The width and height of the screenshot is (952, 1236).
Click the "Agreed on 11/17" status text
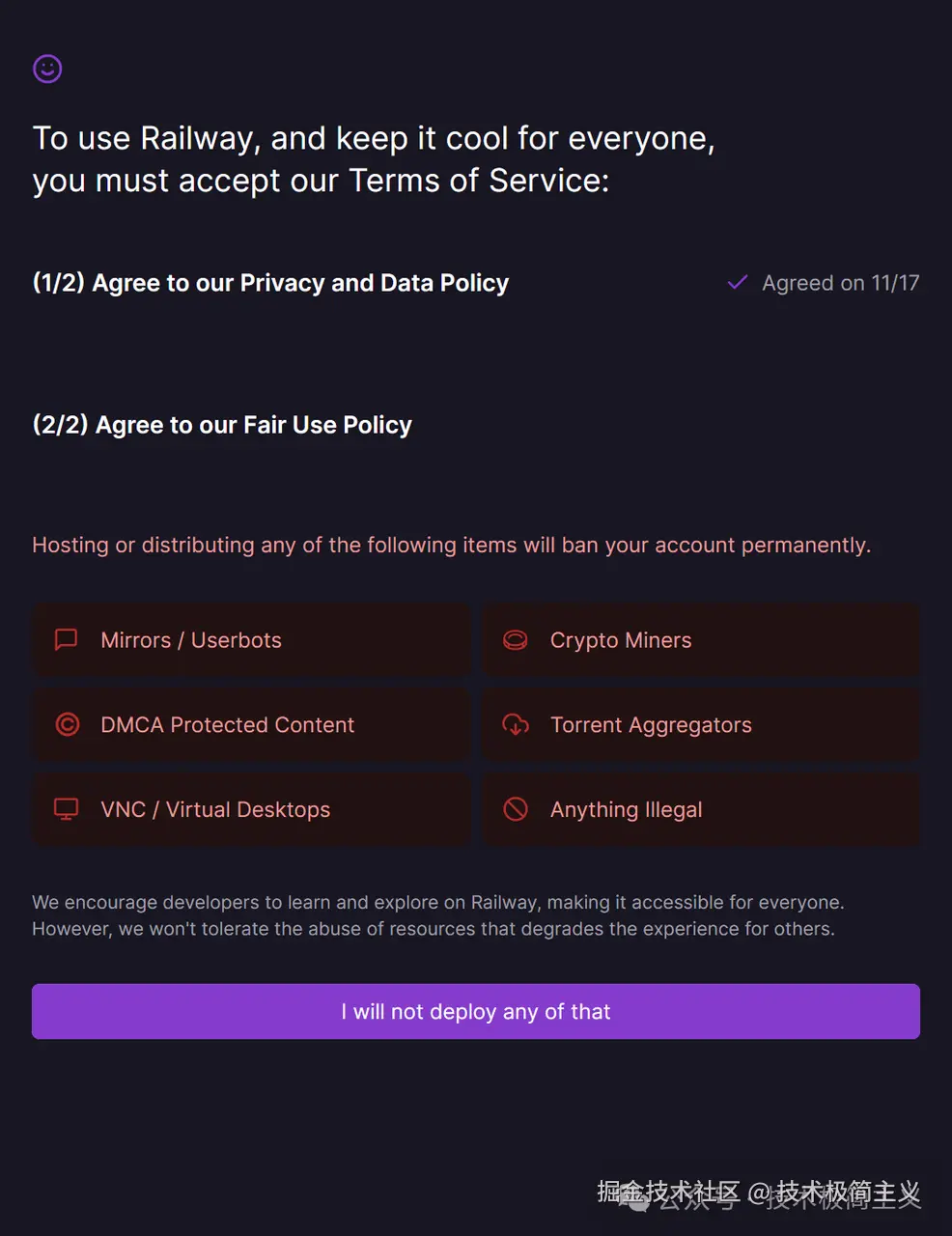pos(840,283)
